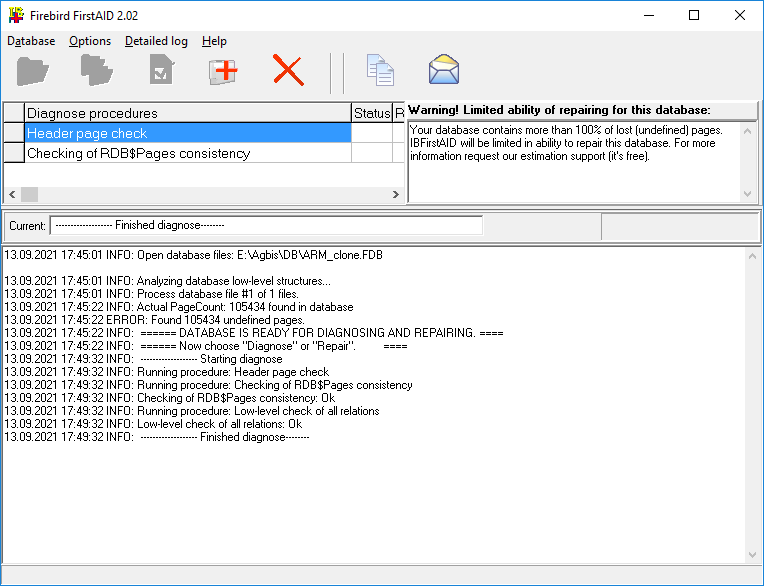Select Checking of RDB$Pages consistency row
The height and width of the screenshot is (586, 764).
point(188,153)
